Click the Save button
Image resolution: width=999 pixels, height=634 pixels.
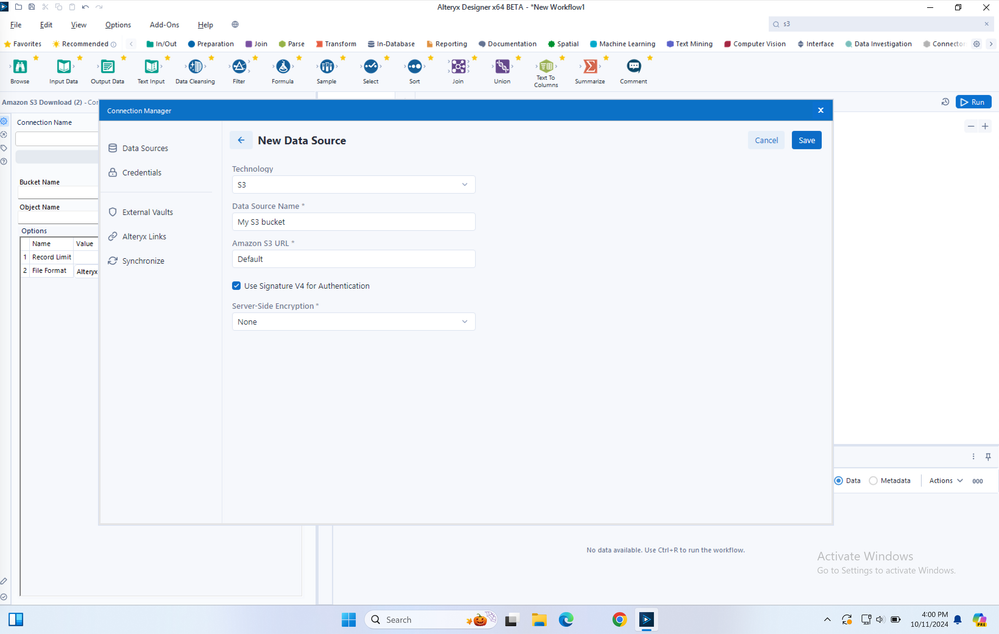(x=807, y=140)
